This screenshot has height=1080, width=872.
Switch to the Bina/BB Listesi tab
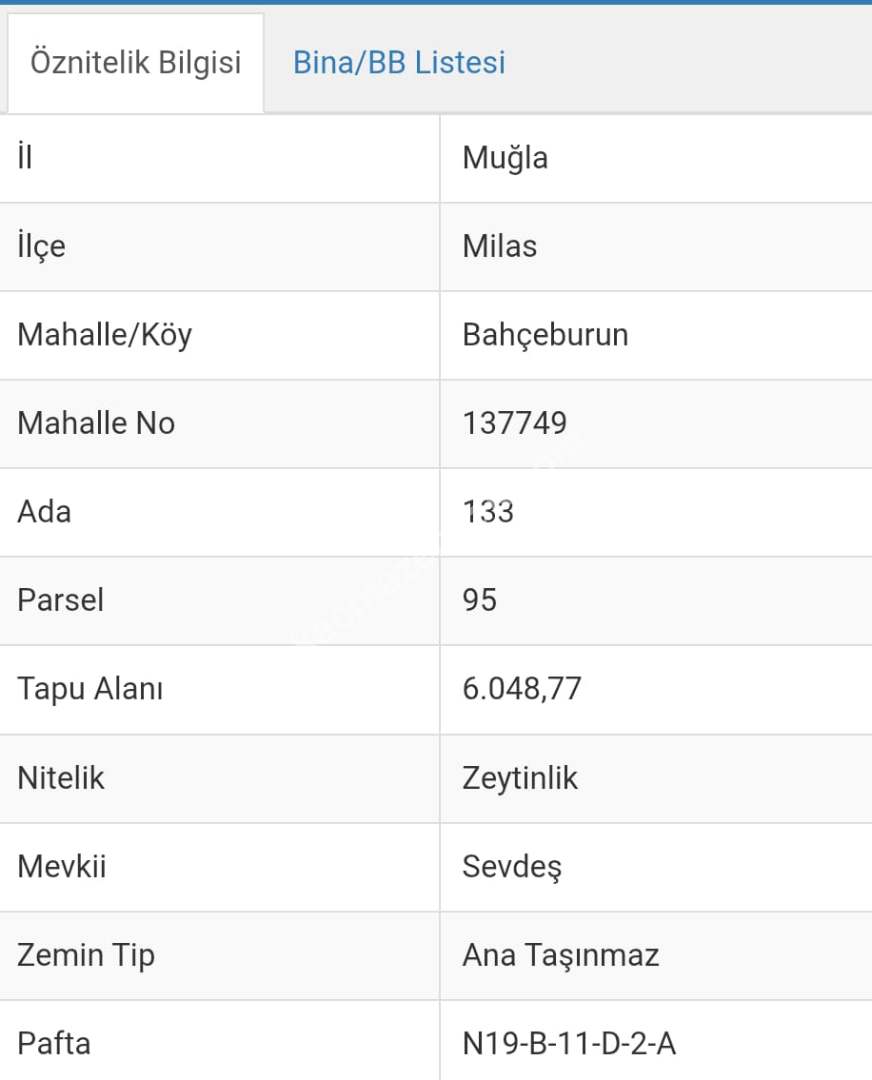tap(399, 63)
